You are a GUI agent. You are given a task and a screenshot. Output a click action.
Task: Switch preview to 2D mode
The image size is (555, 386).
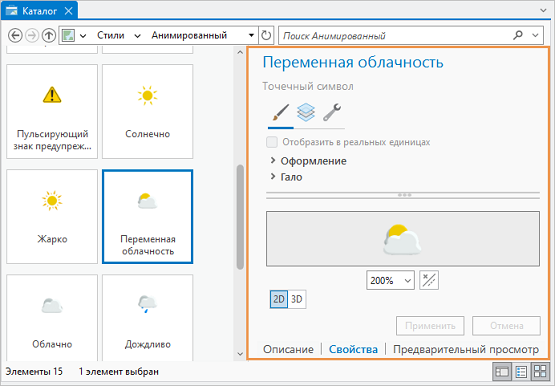(279, 299)
